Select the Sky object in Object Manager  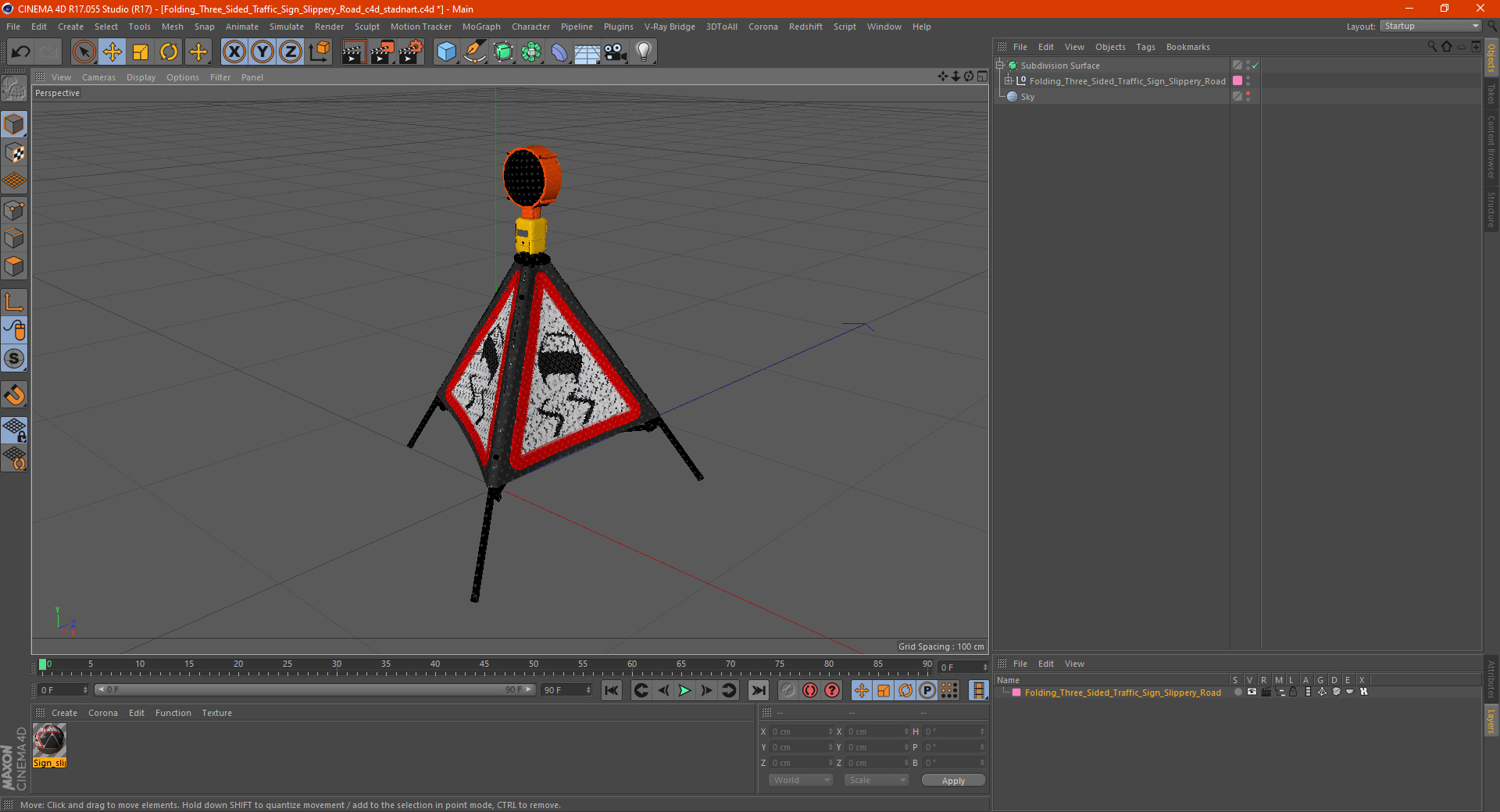click(1027, 97)
